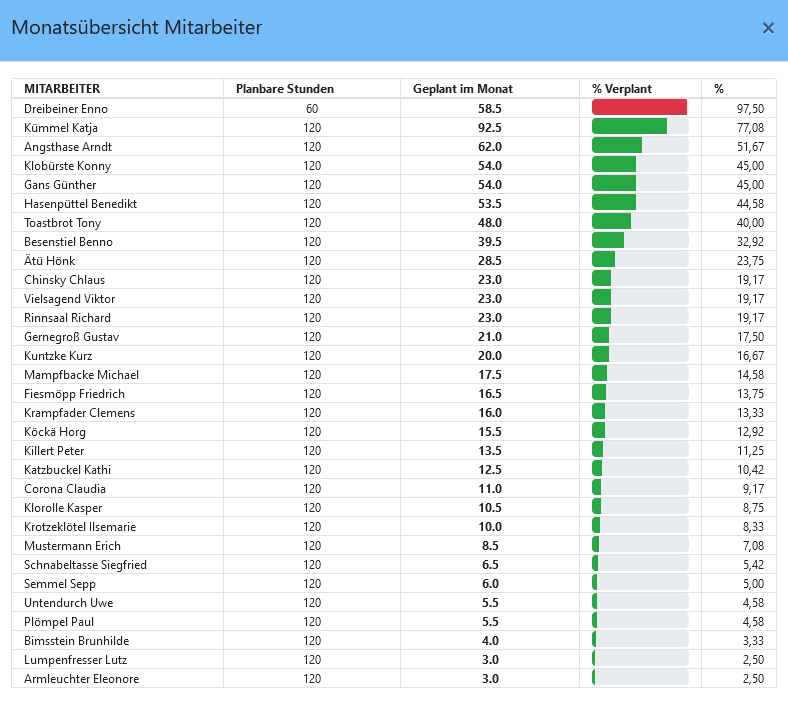Viewport: 788px width, 706px height.
Task: Click percentage value 17,50
Action: point(750,337)
